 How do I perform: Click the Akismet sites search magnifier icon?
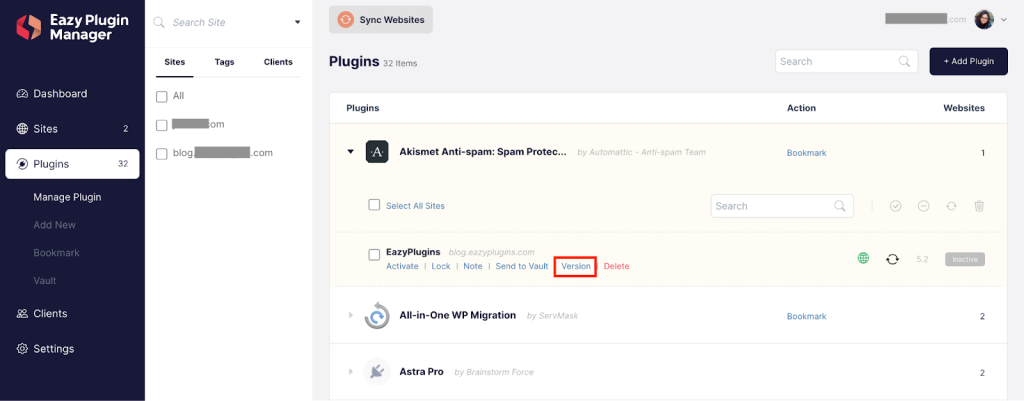click(x=840, y=206)
